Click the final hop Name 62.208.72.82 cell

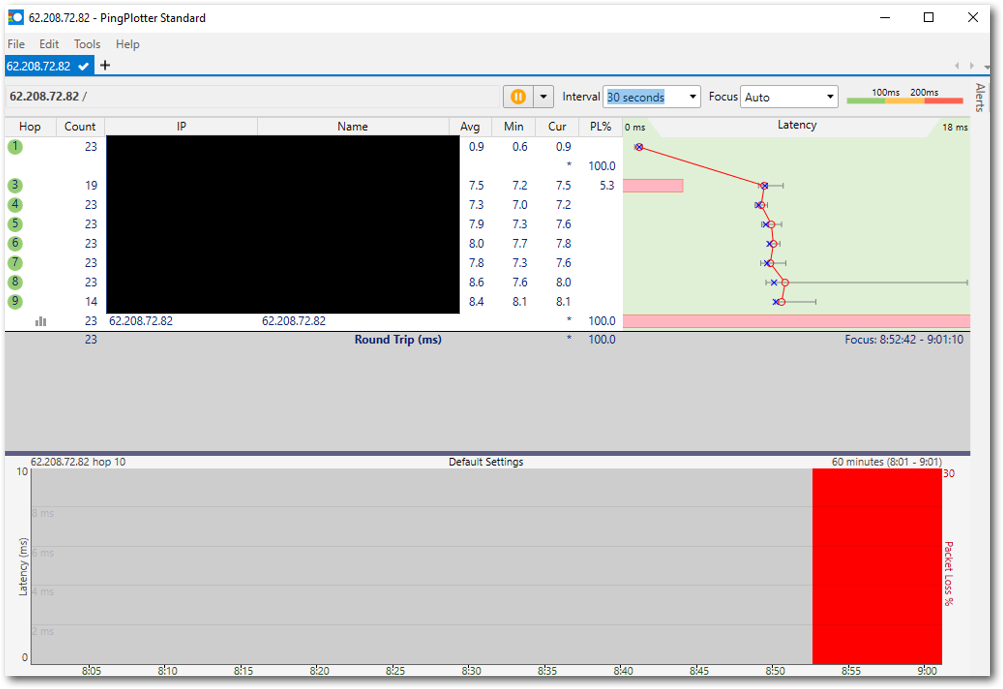294,321
